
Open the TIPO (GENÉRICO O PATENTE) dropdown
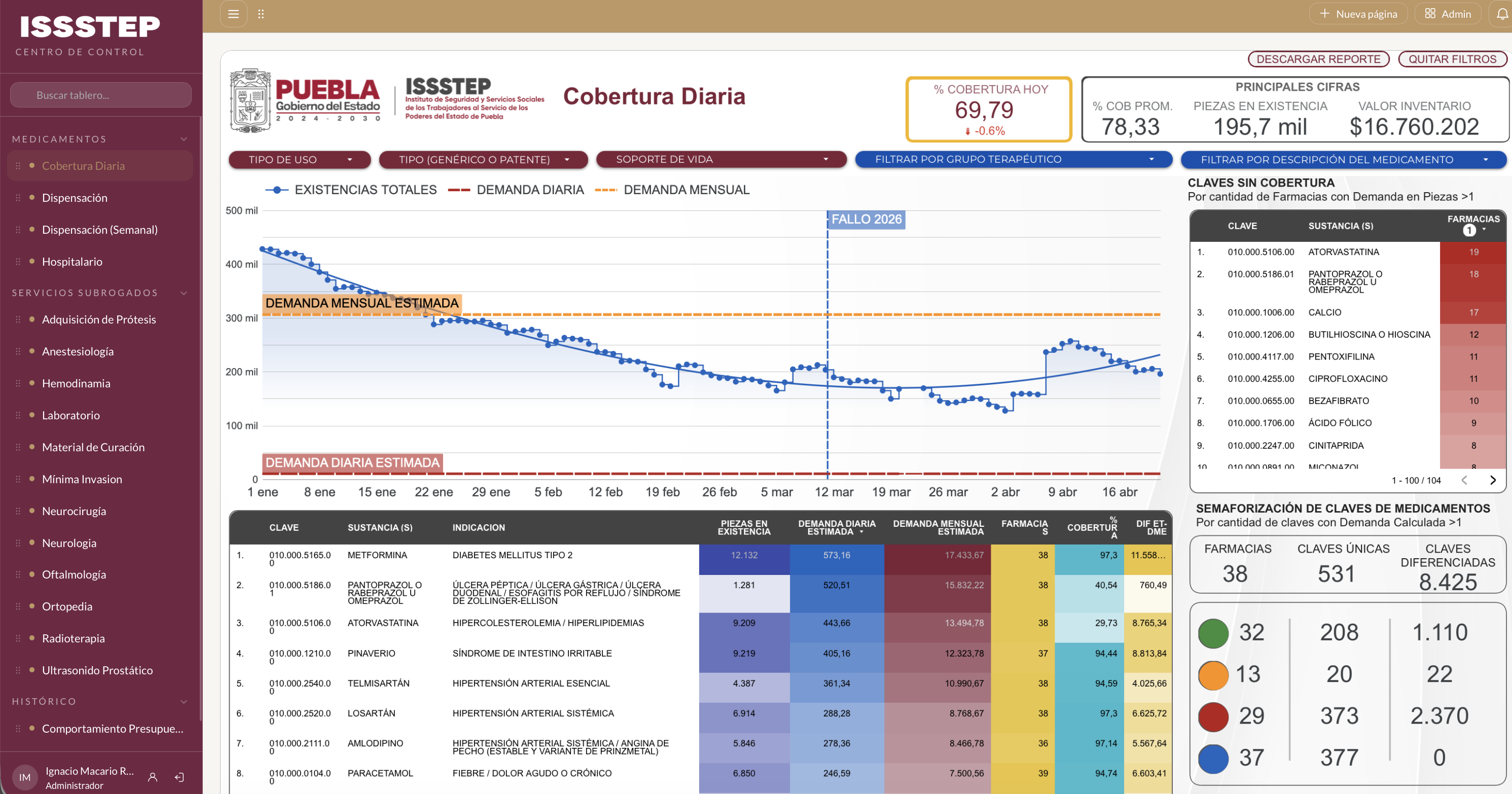(483, 160)
